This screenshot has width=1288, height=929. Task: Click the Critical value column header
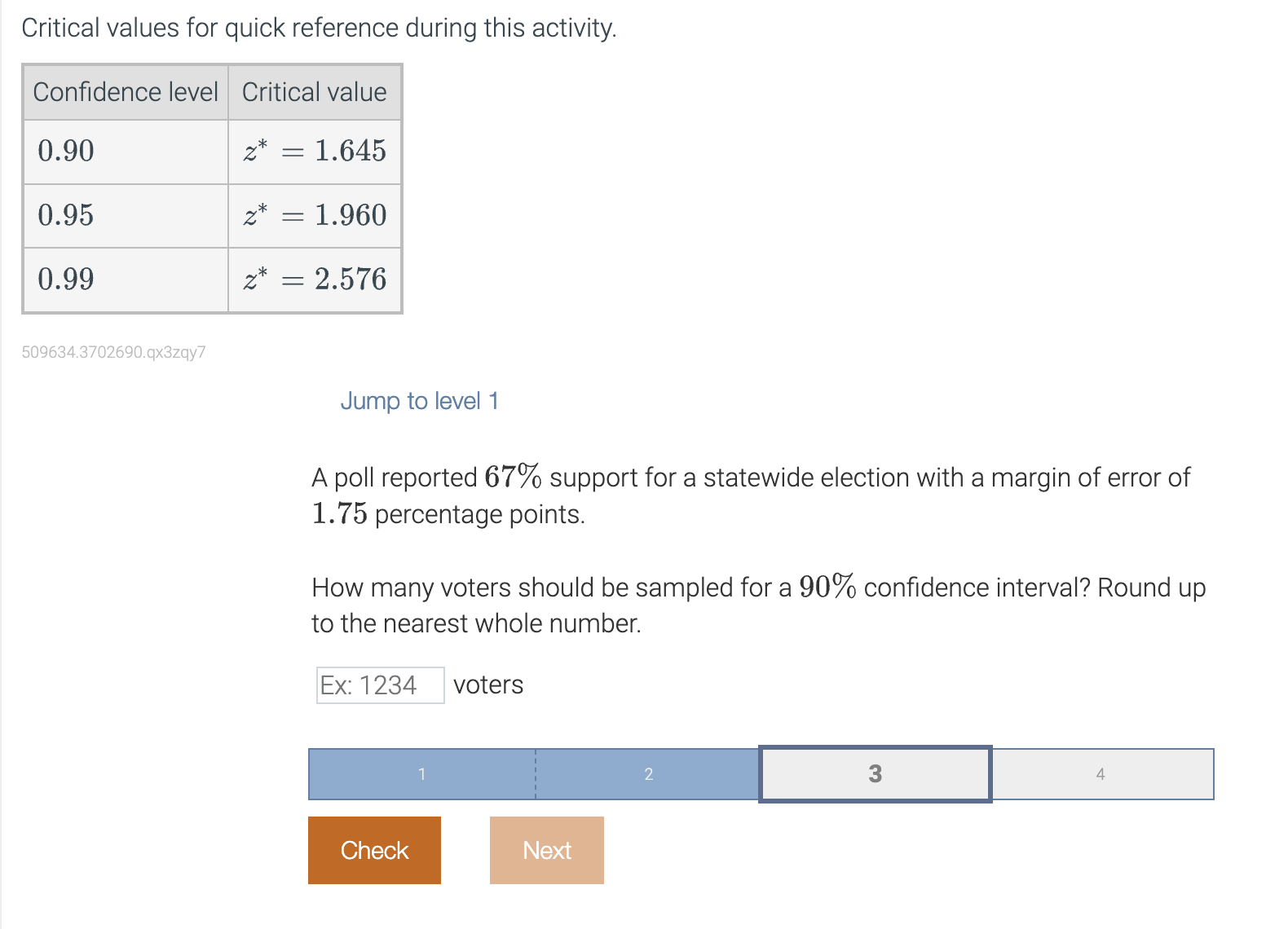coord(314,92)
